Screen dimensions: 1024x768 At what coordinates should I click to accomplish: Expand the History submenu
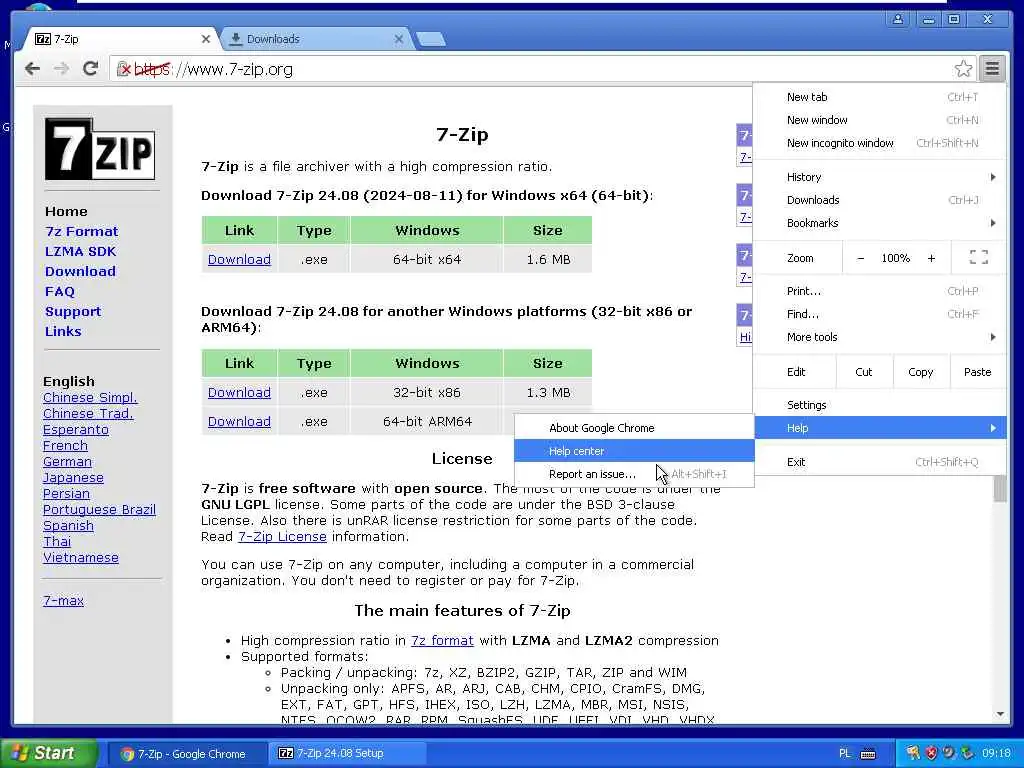point(880,177)
